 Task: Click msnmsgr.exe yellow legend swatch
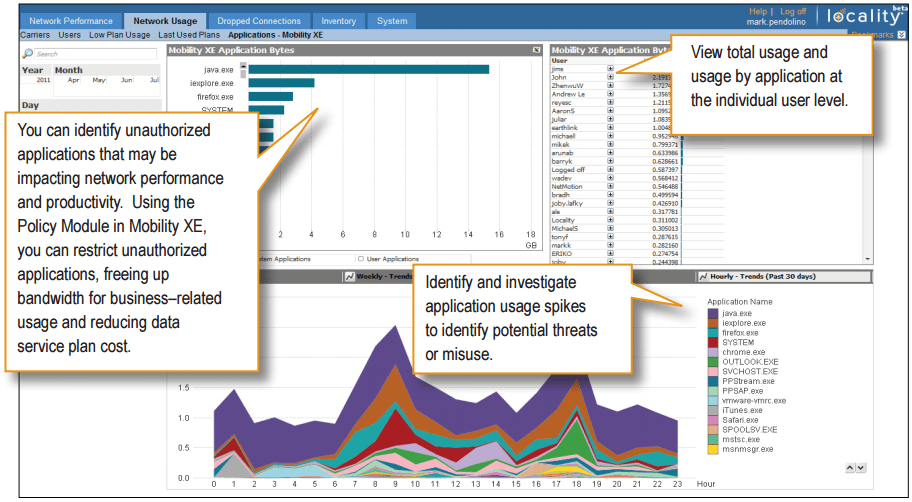coord(713,449)
